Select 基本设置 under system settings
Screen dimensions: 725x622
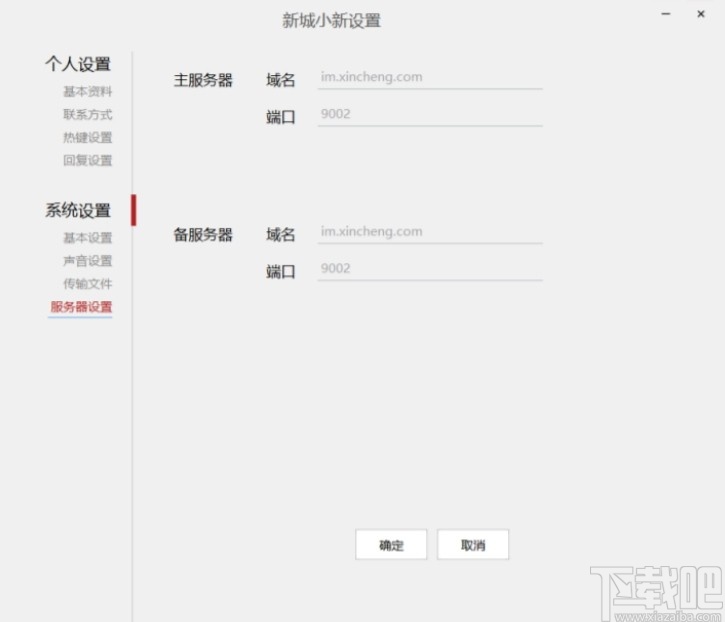(87, 238)
